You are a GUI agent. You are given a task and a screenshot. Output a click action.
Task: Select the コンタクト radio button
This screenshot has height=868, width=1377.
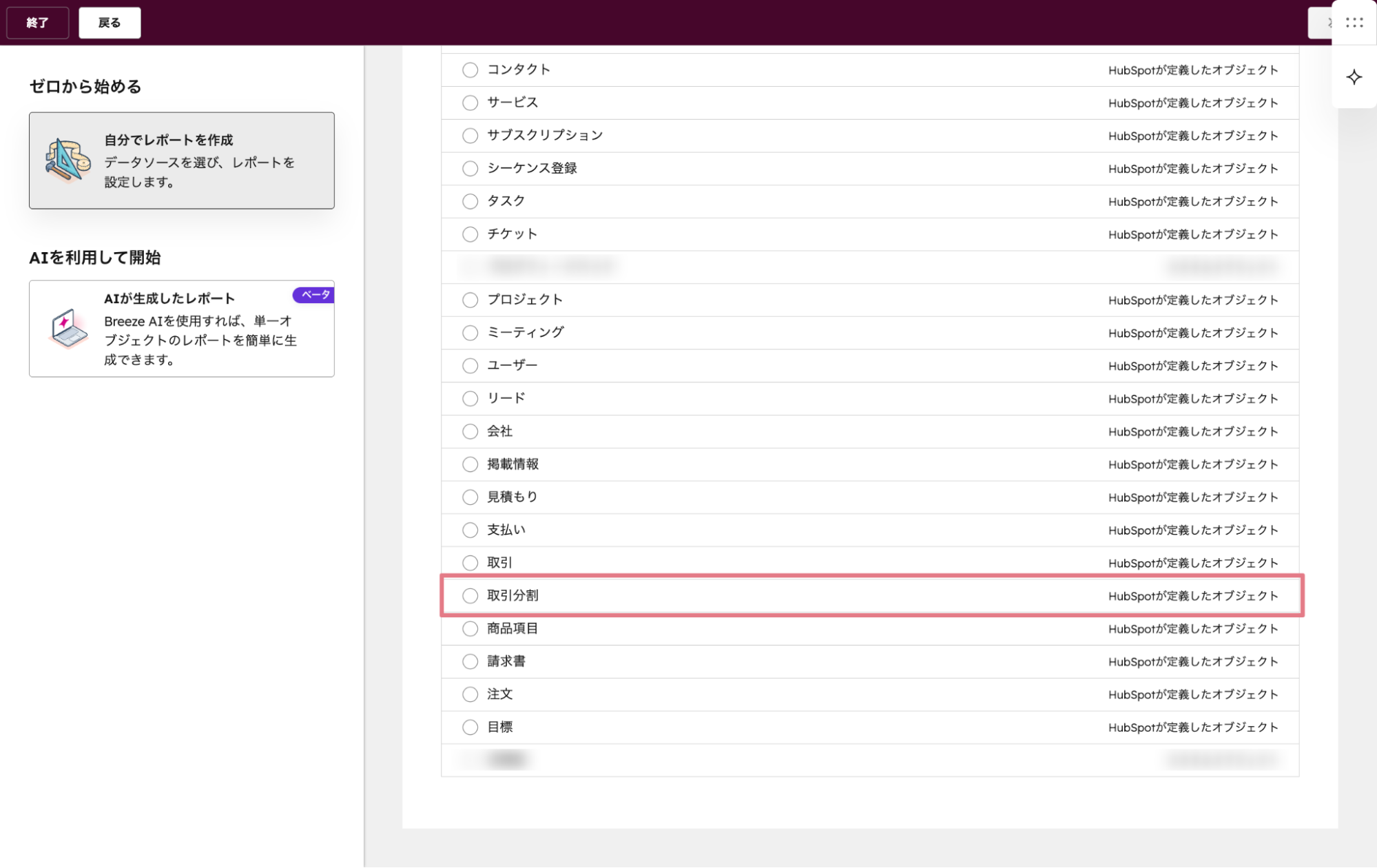470,70
